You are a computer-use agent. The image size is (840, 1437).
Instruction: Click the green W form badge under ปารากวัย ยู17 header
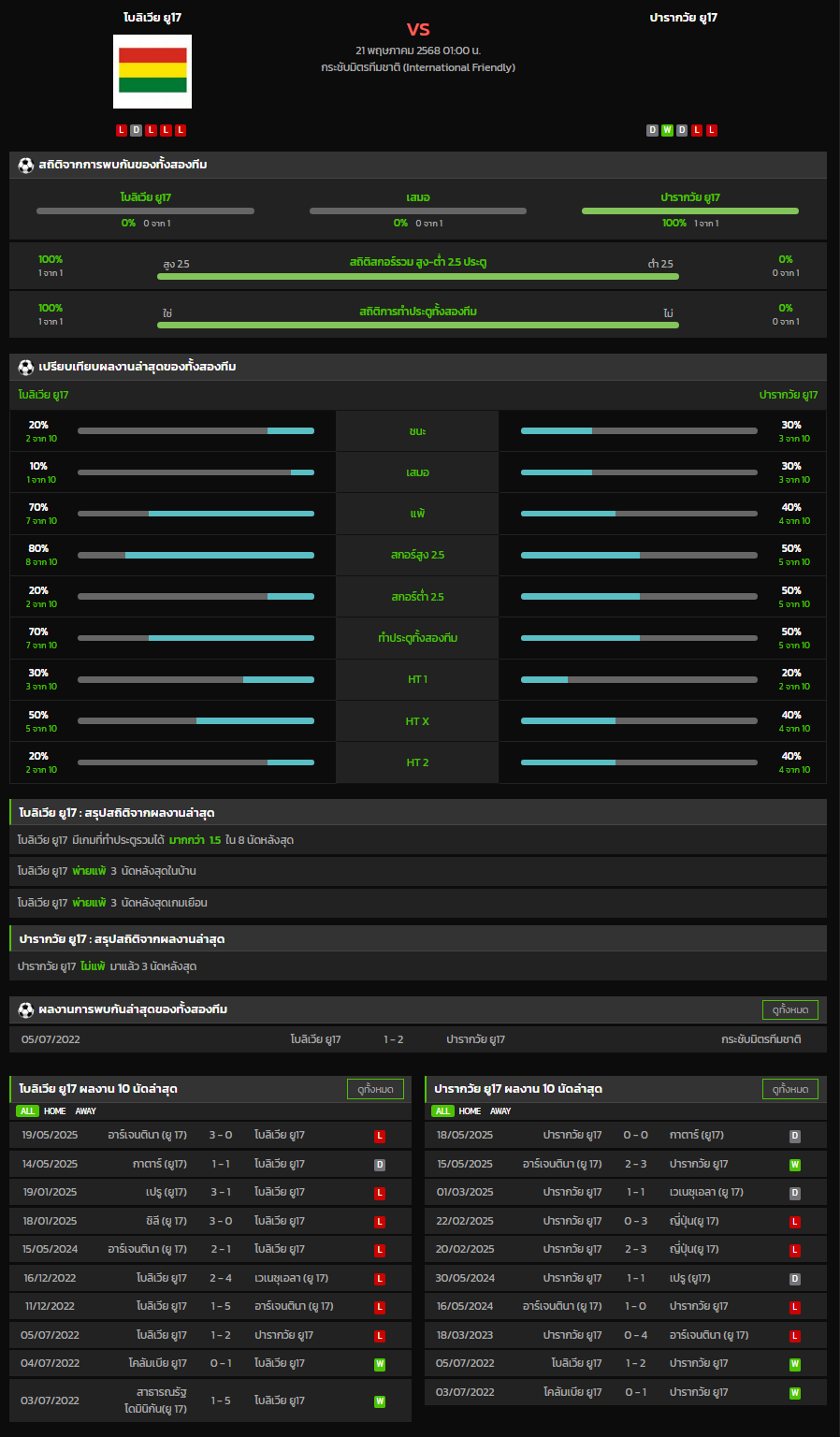667,130
